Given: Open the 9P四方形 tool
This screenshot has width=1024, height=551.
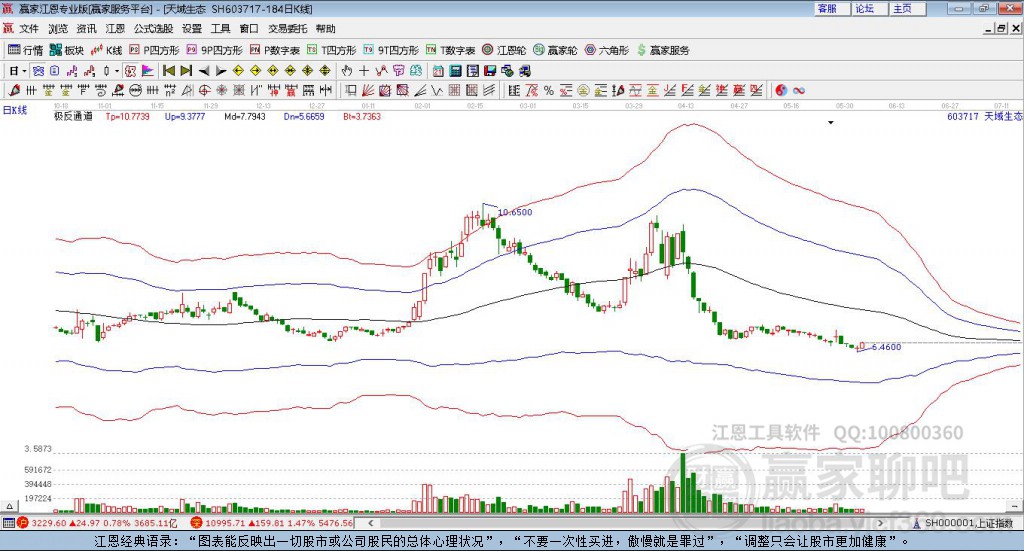Looking at the screenshot, I should [x=214, y=50].
